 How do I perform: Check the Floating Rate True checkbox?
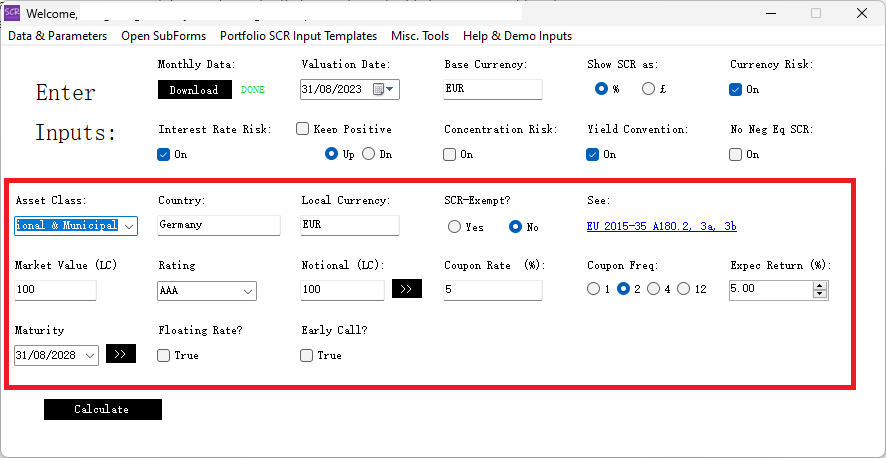click(x=165, y=355)
